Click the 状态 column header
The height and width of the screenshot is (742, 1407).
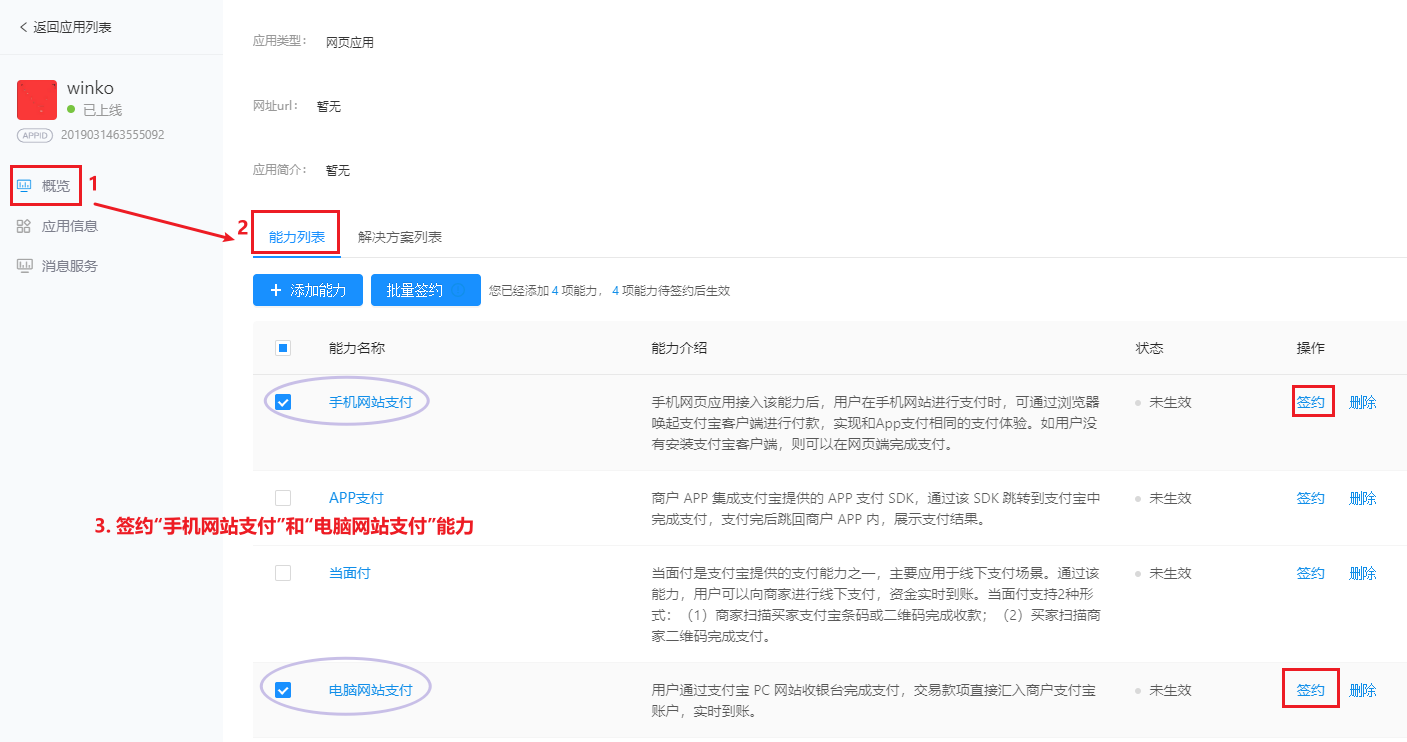coord(1149,348)
